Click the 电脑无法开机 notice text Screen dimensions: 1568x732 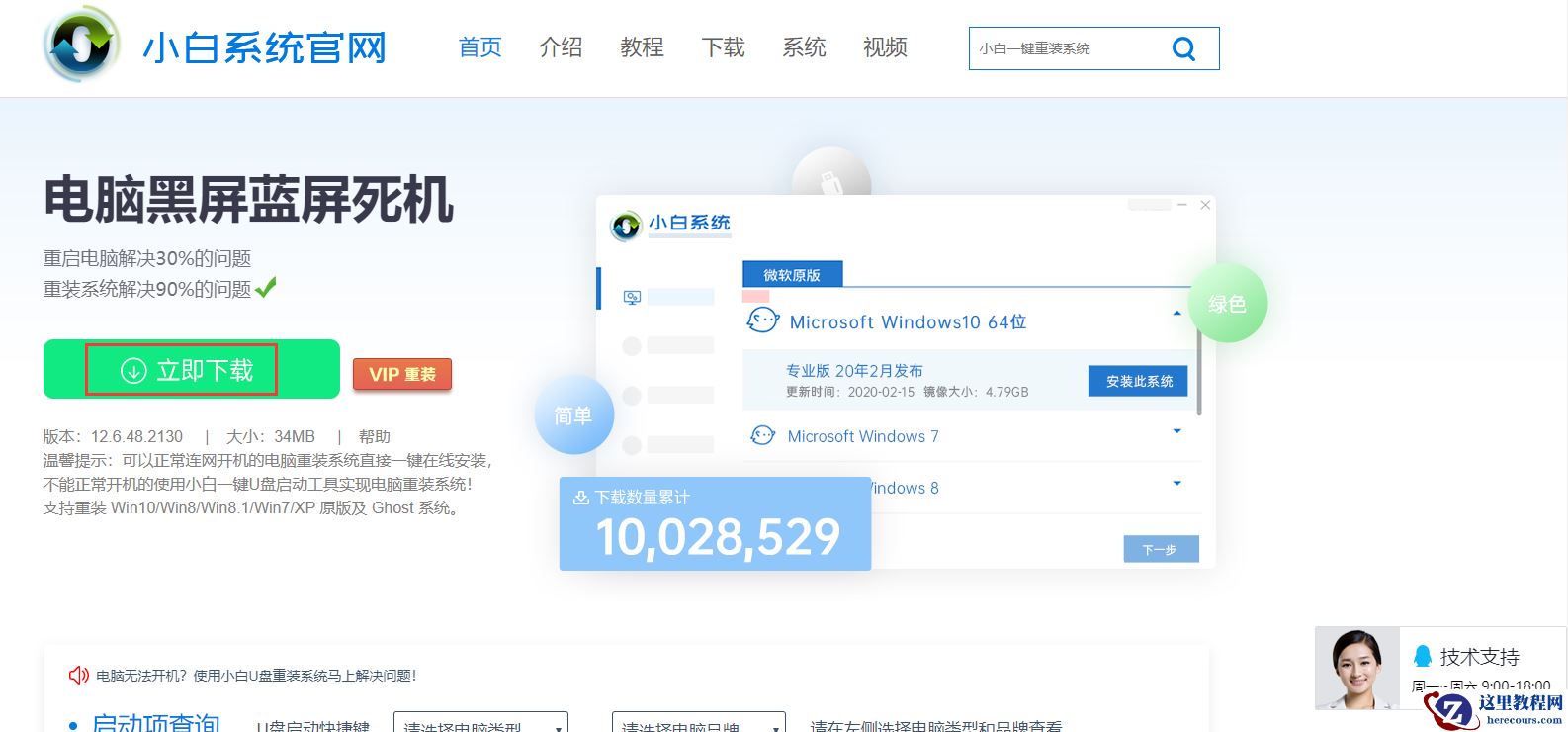(x=256, y=676)
